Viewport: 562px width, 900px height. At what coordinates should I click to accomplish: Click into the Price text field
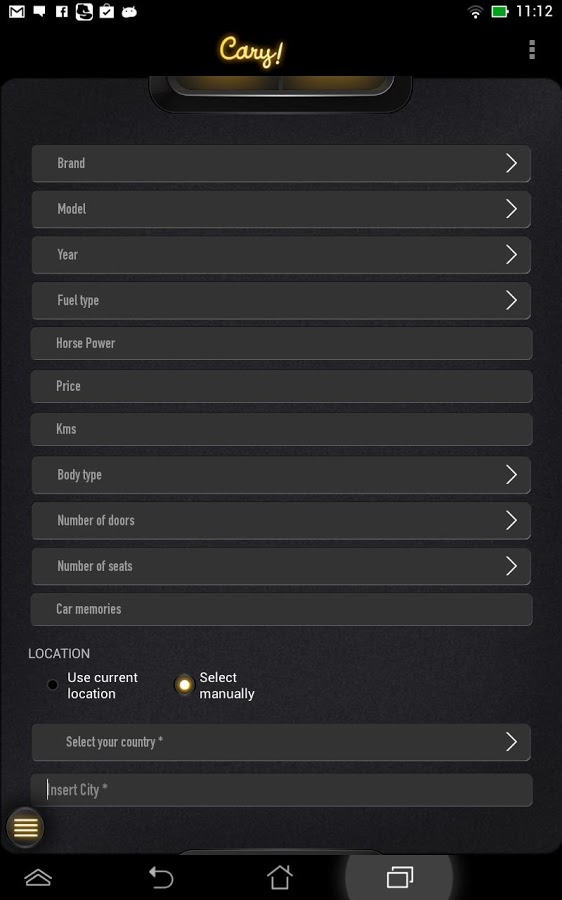point(281,386)
